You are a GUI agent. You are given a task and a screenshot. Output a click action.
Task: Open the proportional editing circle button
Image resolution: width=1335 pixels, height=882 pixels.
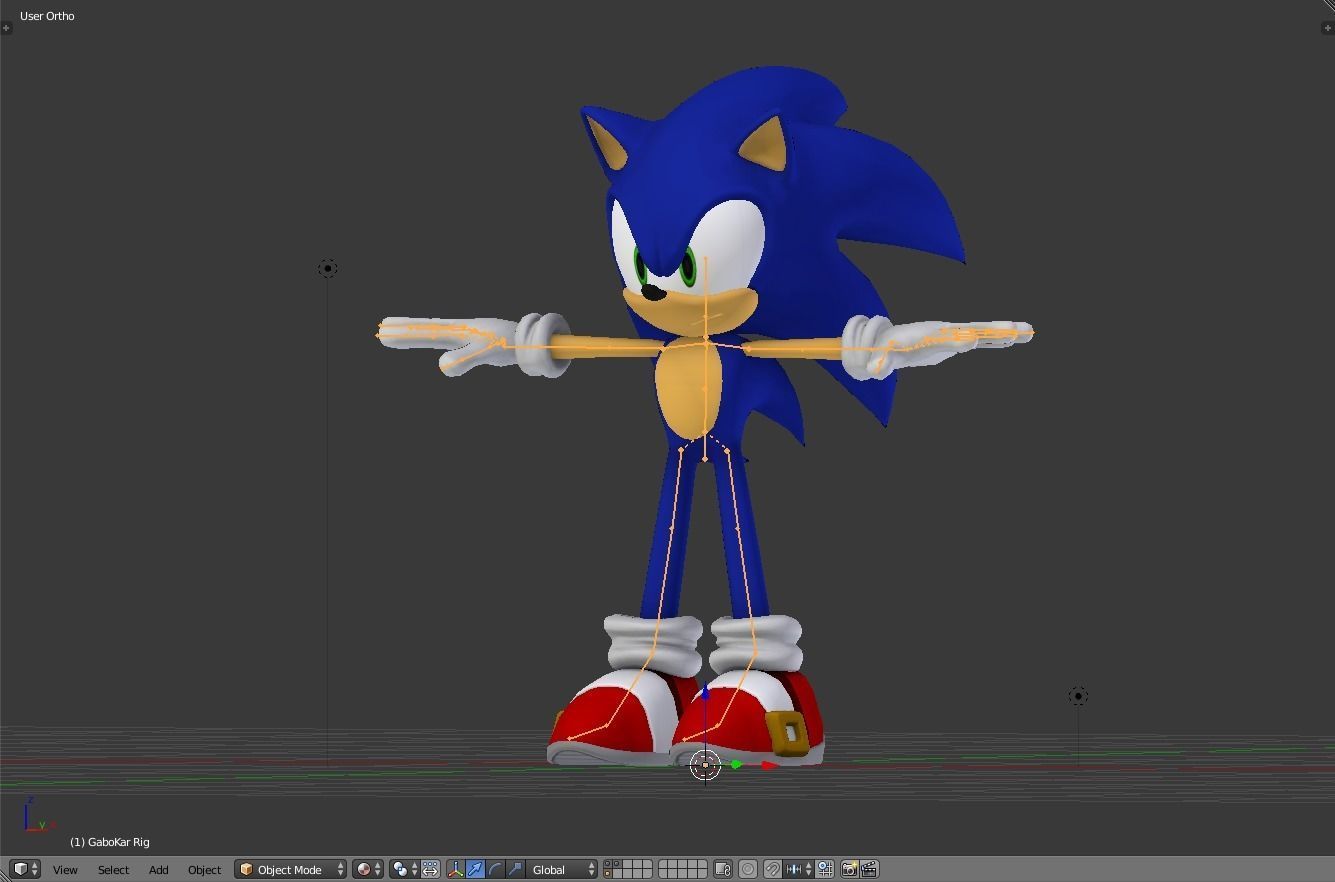pyautogui.click(x=748, y=869)
